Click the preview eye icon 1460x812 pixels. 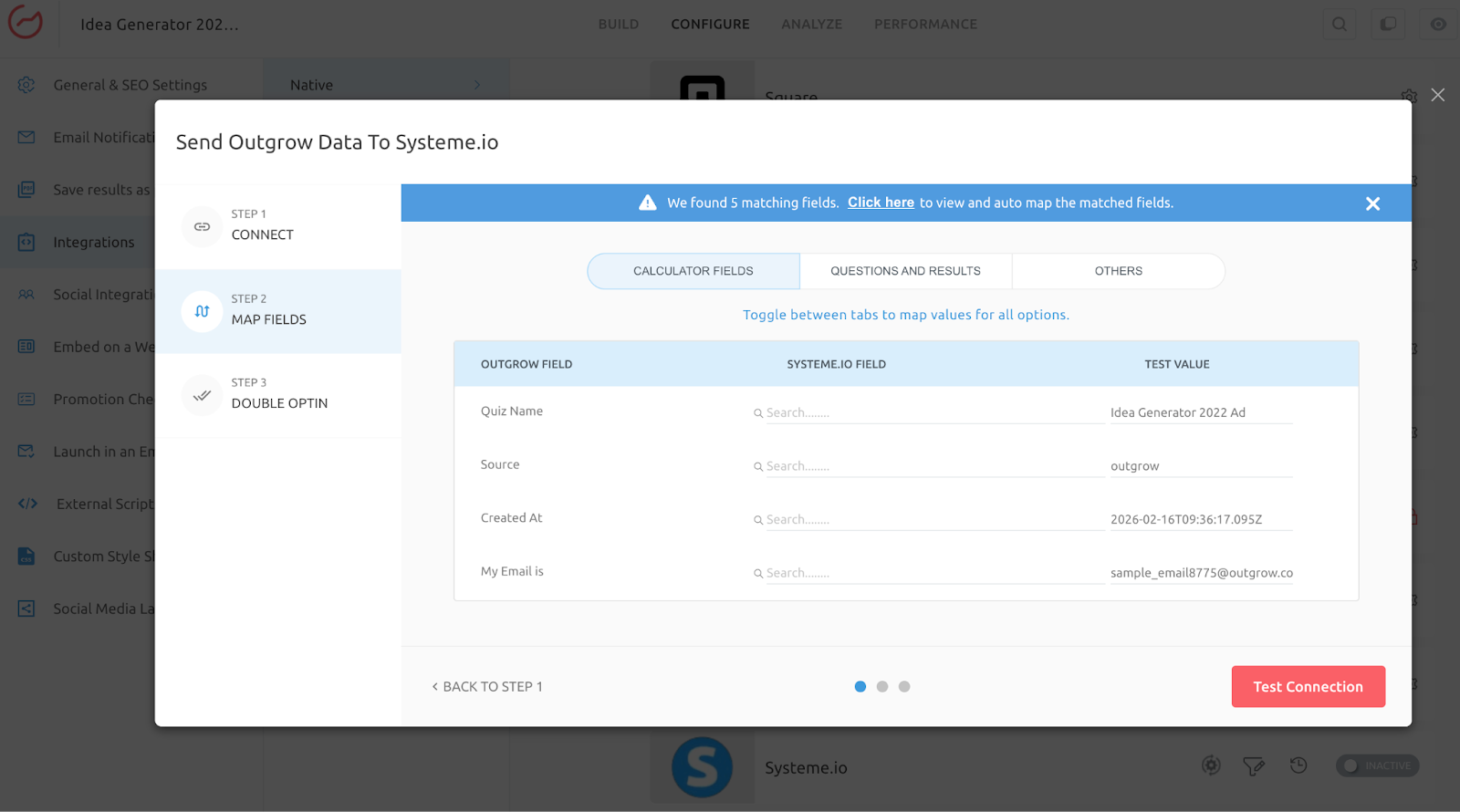point(1438,25)
